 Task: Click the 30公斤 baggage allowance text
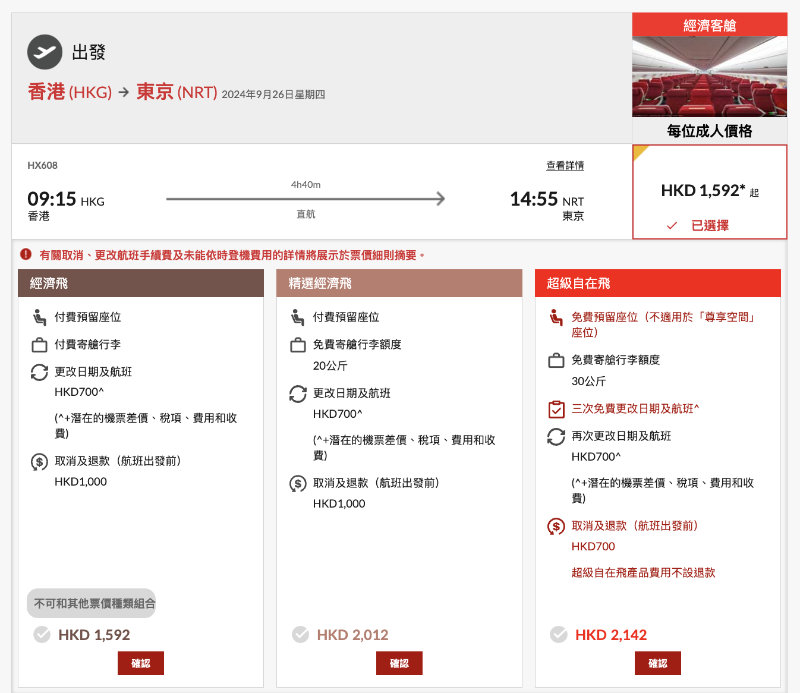point(588,381)
